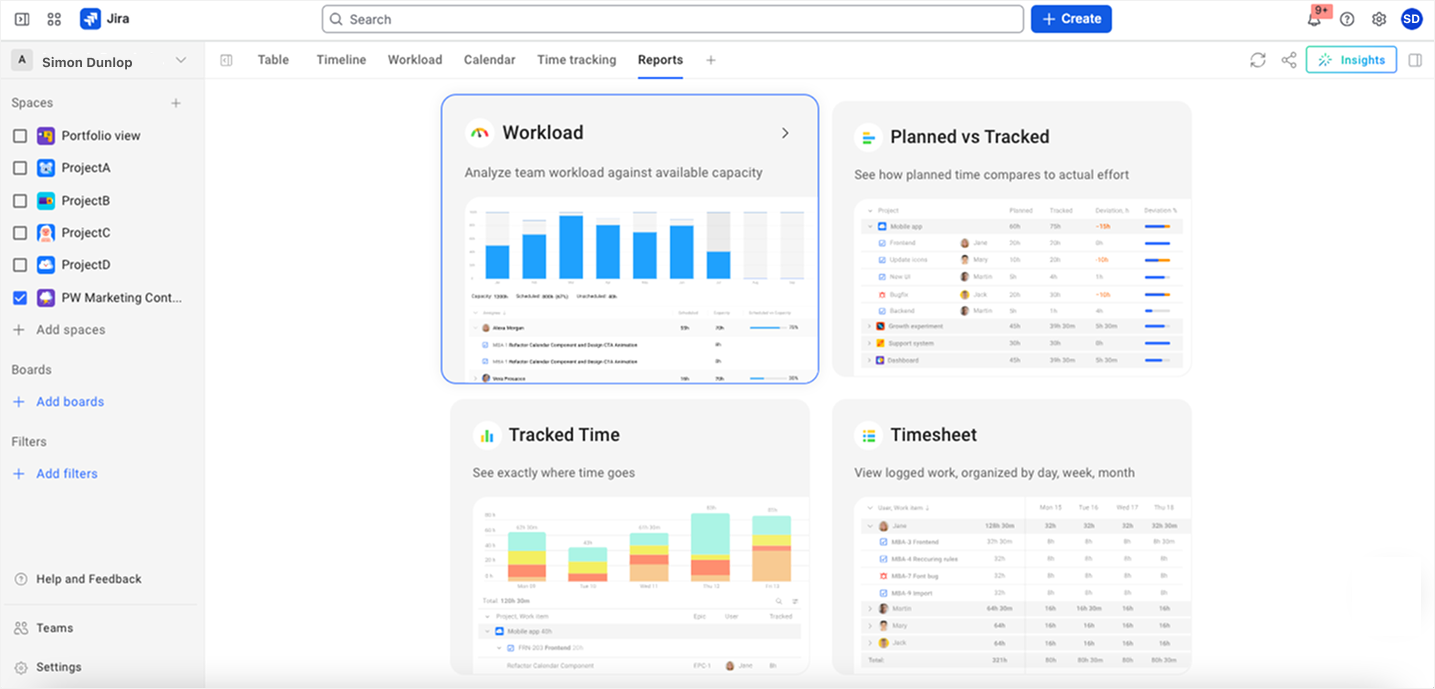Open the notifications bell
1435x689 pixels.
1314,19
